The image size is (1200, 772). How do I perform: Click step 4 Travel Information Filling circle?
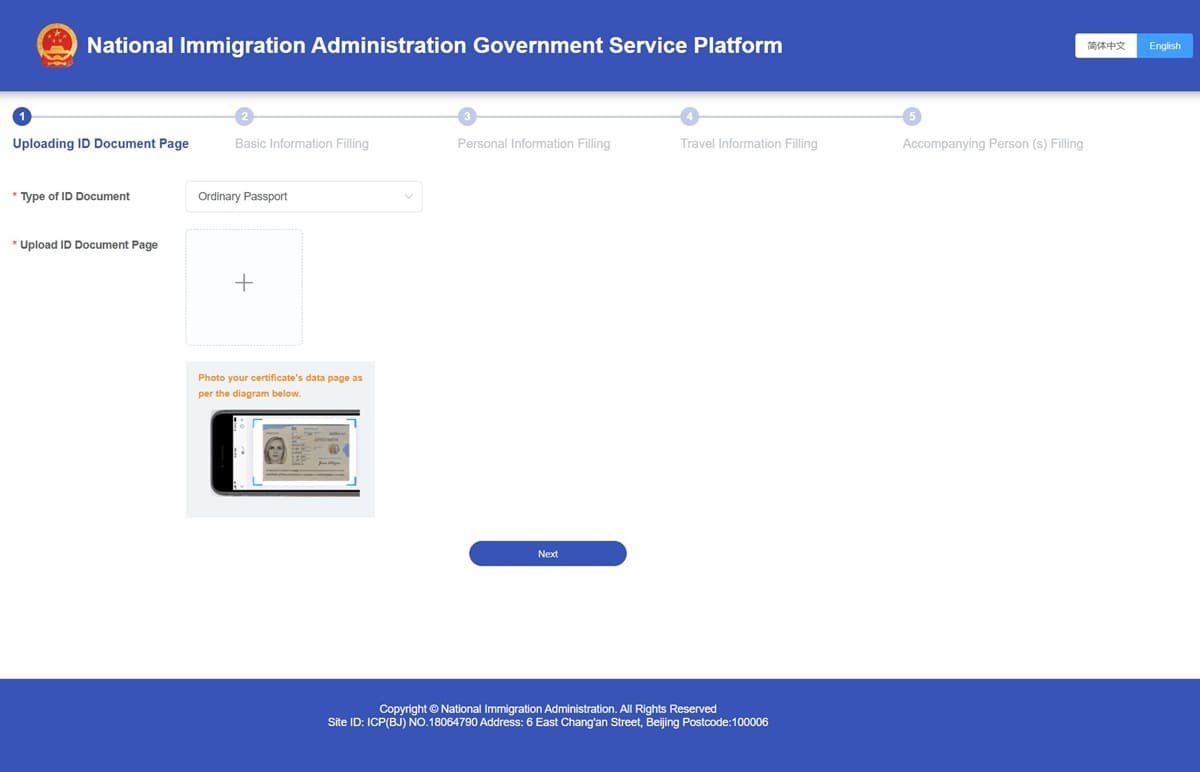[690, 116]
